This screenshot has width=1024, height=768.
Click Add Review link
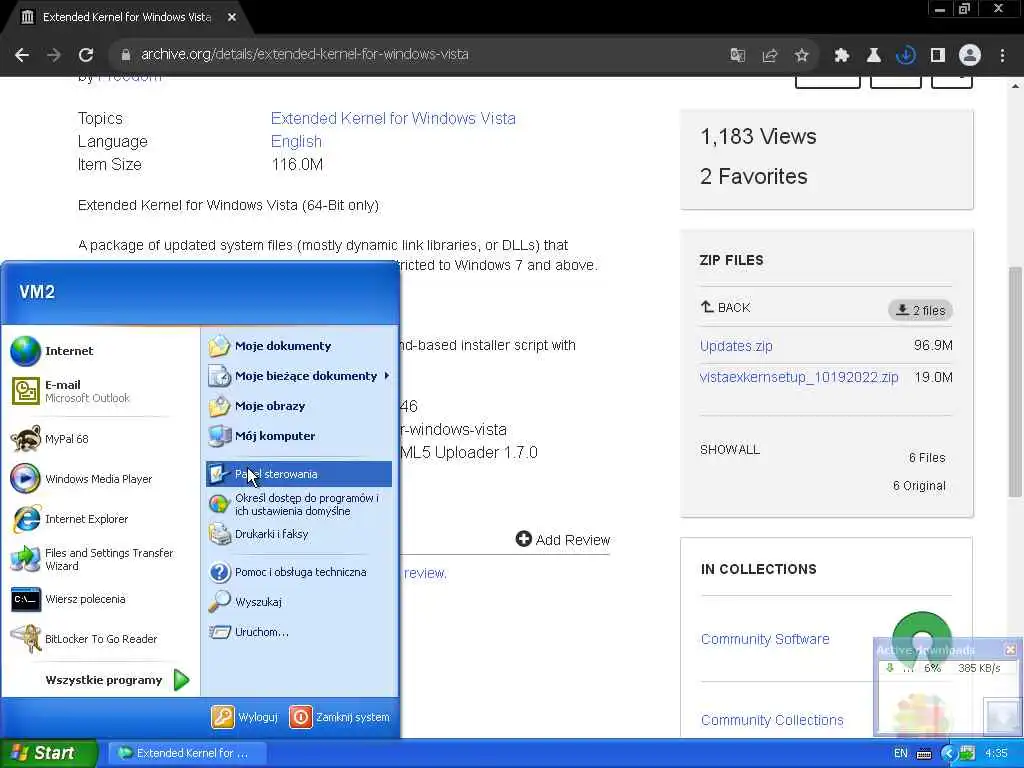[563, 539]
